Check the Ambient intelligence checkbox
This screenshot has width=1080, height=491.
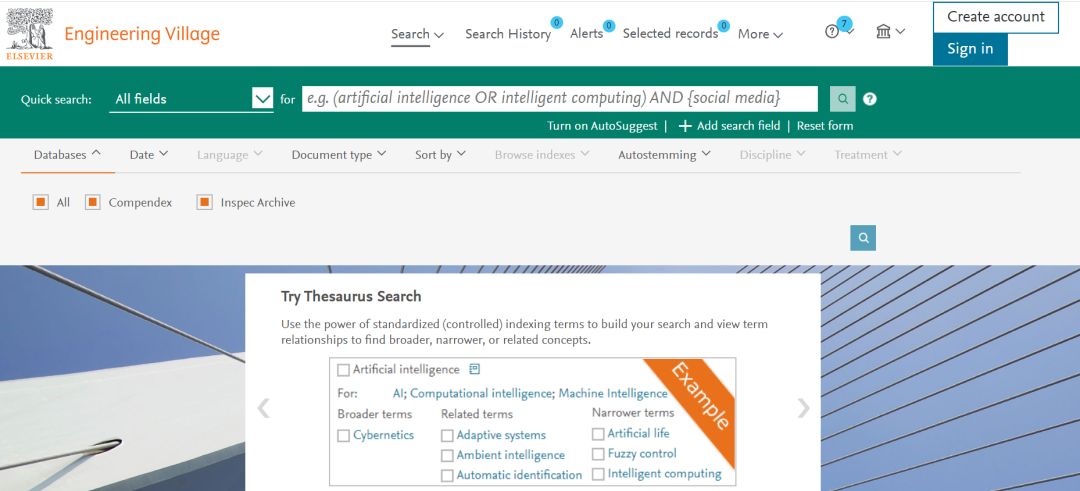447,456
